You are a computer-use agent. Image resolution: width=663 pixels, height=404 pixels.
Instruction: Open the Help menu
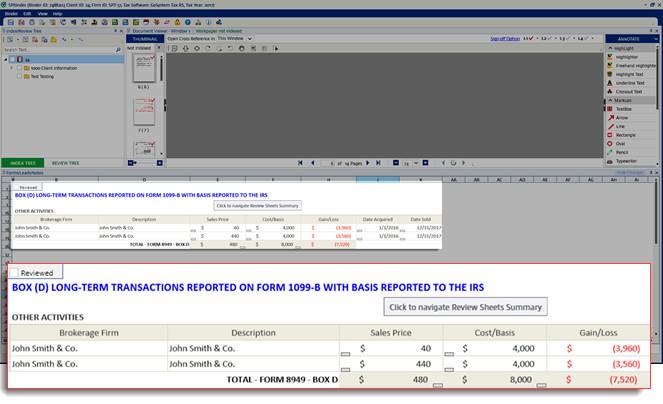(58, 14)
